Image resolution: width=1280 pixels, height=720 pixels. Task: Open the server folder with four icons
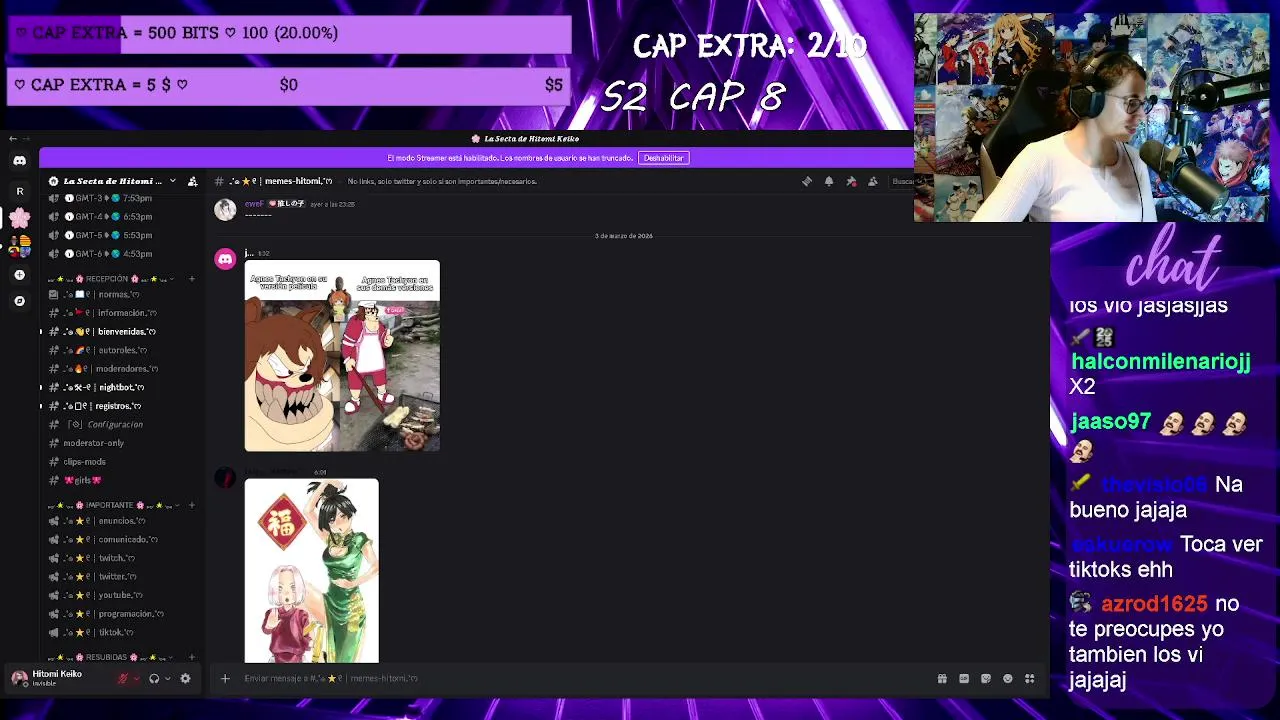click(x=19, y=246)
